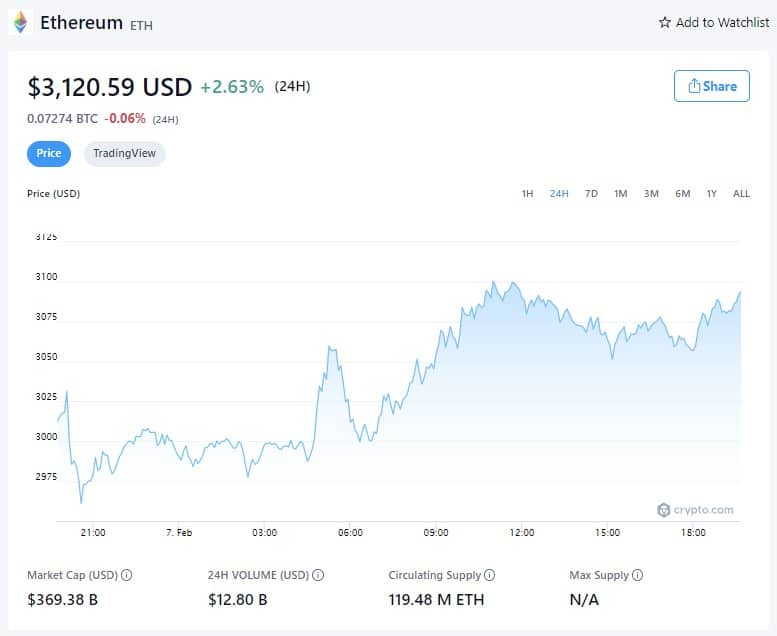The width and height of the screenshot is (777, 636).
Task: Switch to the Price chart tab
Action: [49, 154]
